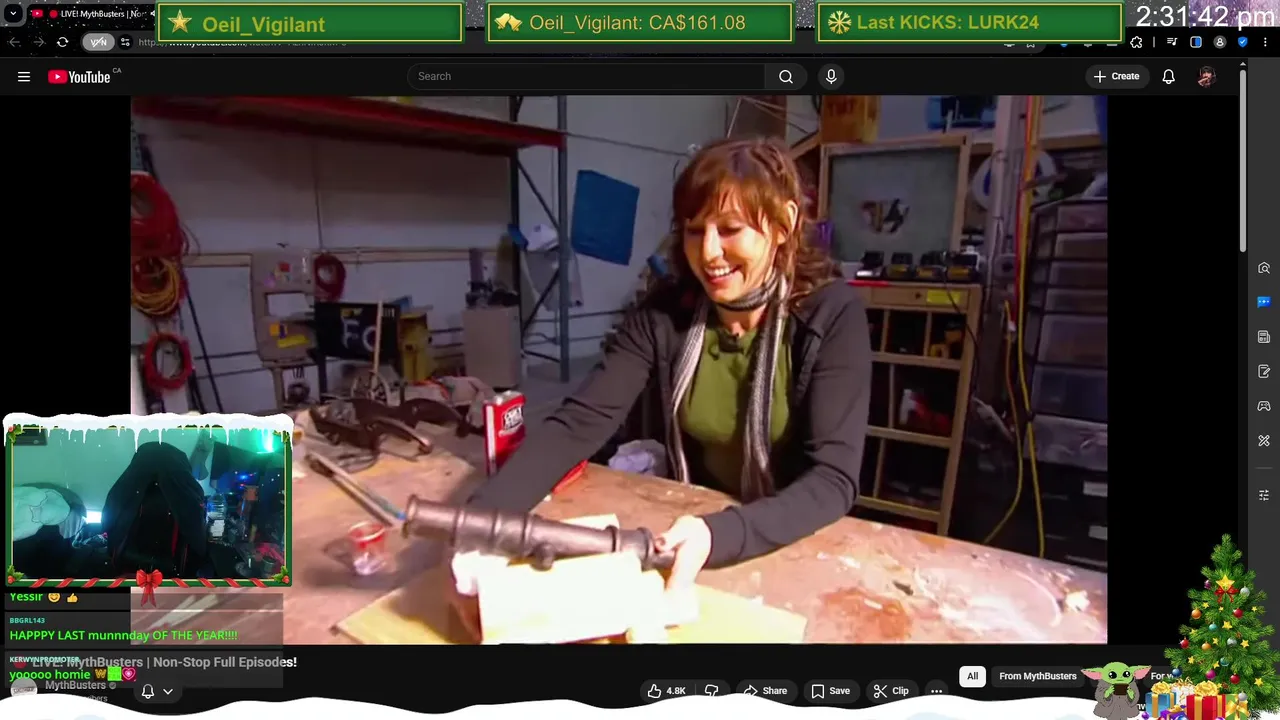Go forward using the browser forward arrow
Viewport: 1280px width, 720px height.
(x=38, y=42)
